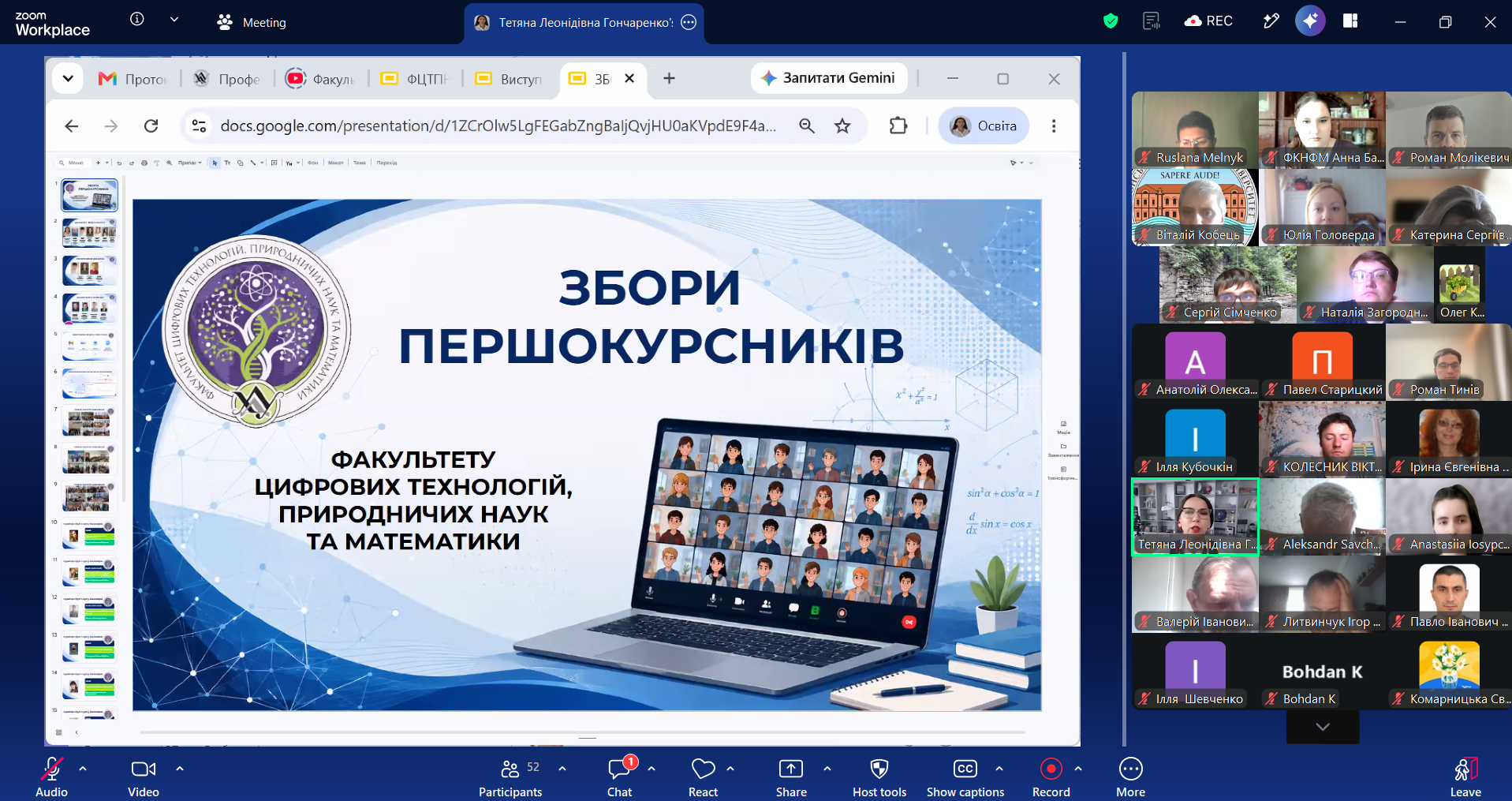Screen dimensions: 1512x801
Task: Open the Chat panel
Action: (619, 777)
